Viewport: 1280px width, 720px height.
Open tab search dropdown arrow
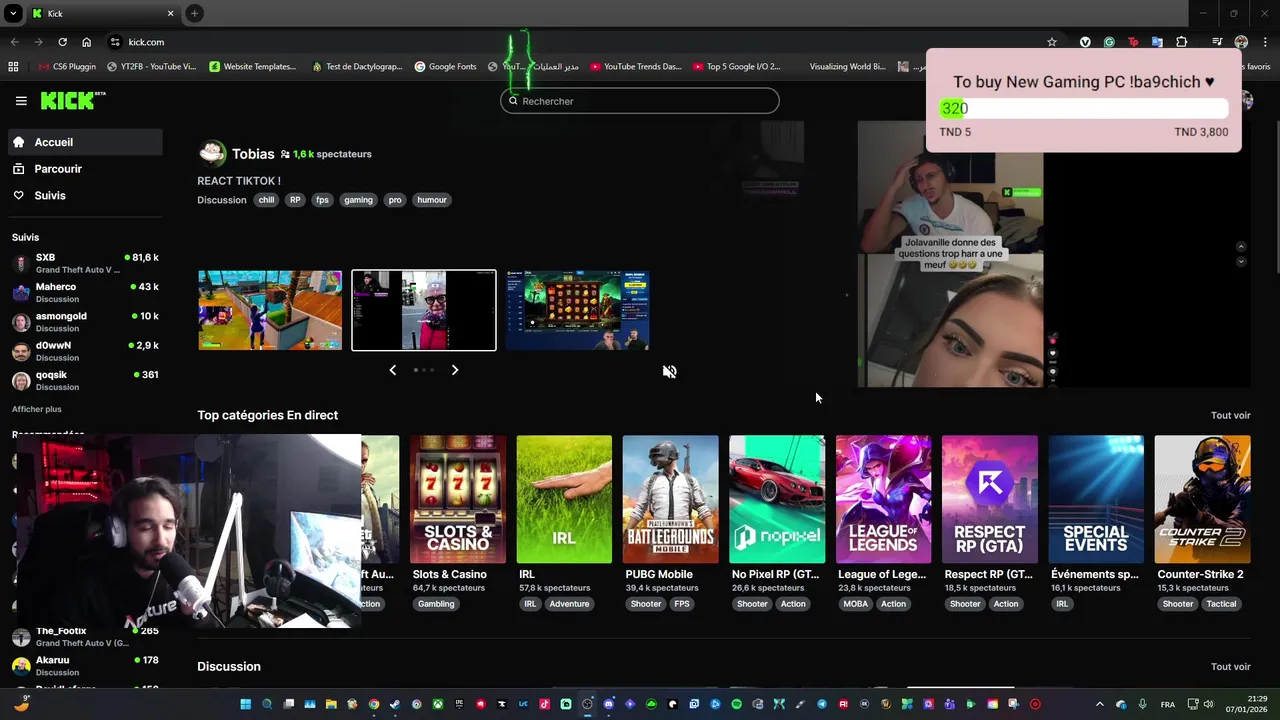(13, 13)
